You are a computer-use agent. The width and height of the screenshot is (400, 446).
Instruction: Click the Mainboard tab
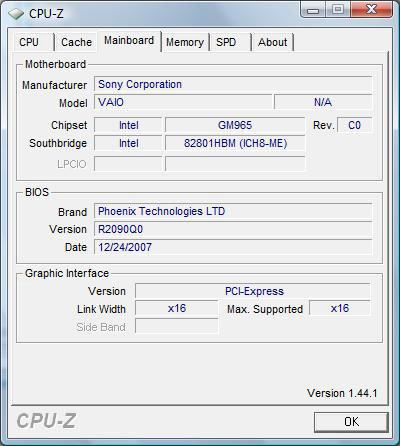[129, 41]
